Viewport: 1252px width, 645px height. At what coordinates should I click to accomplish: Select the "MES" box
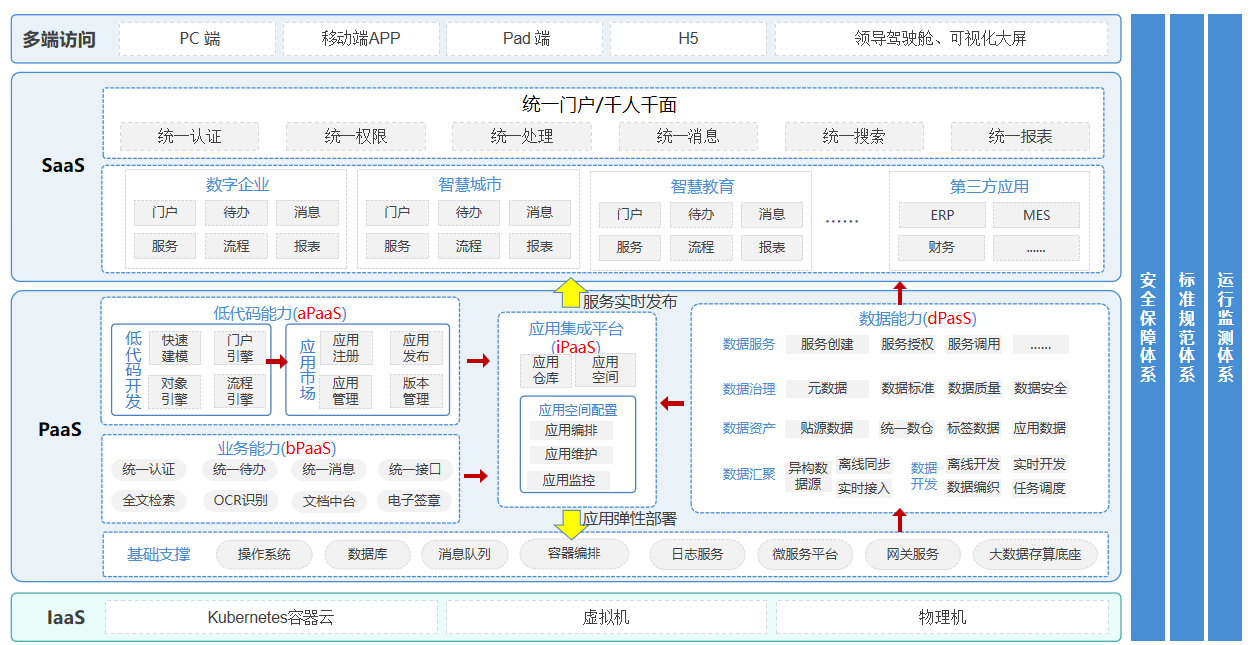coord(1036,215)
